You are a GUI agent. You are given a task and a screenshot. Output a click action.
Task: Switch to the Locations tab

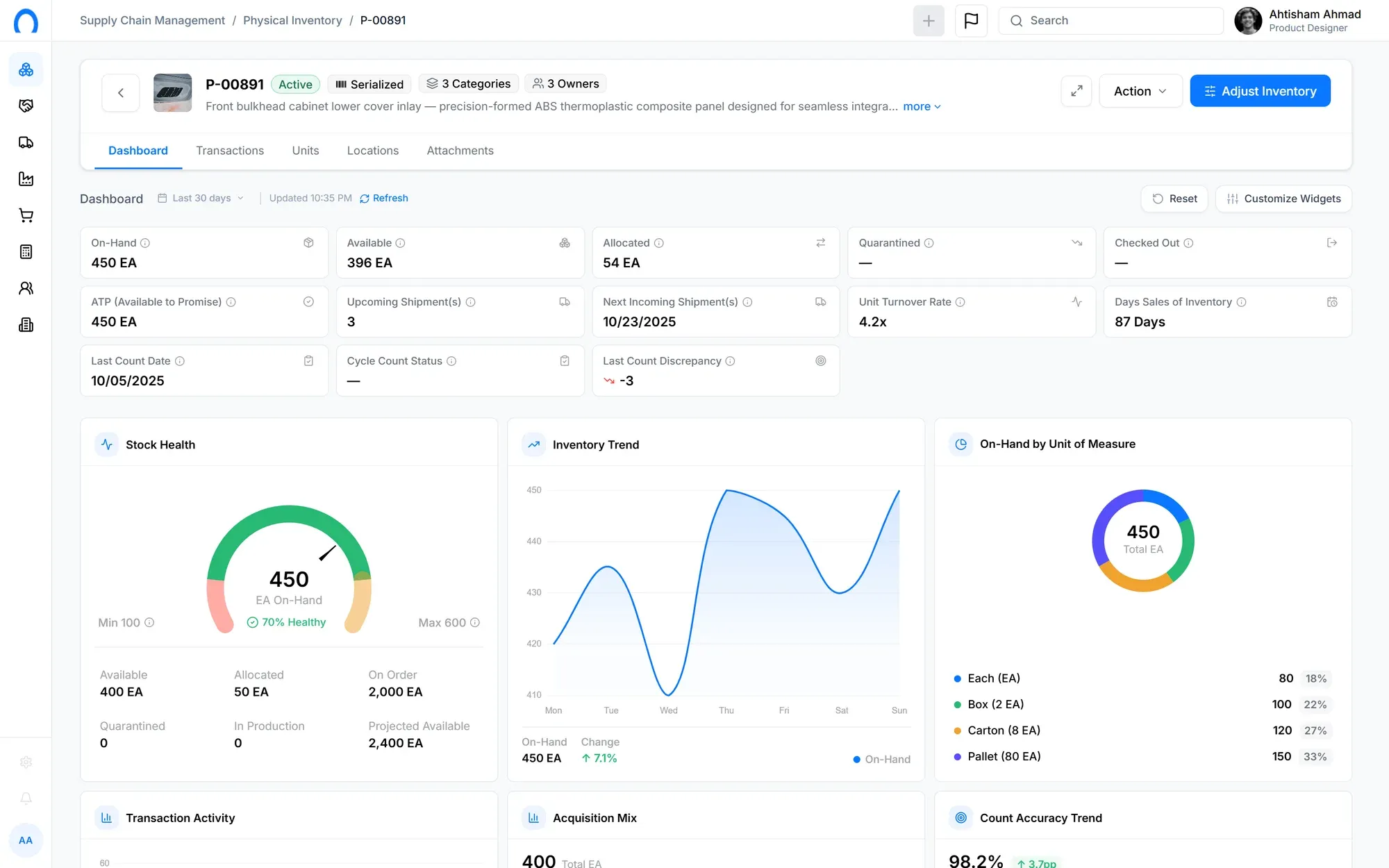click(373, 151)
